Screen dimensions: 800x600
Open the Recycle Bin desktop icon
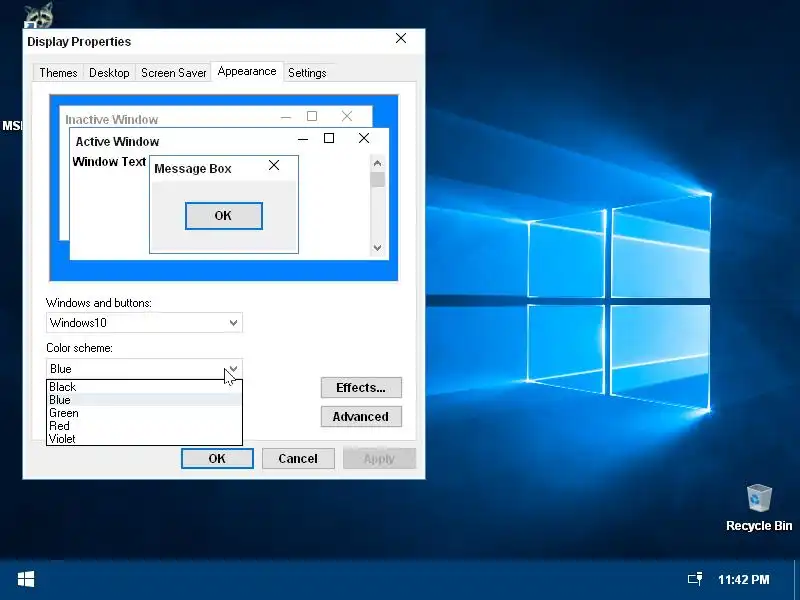pyautogui.click(x=759, y=507)
